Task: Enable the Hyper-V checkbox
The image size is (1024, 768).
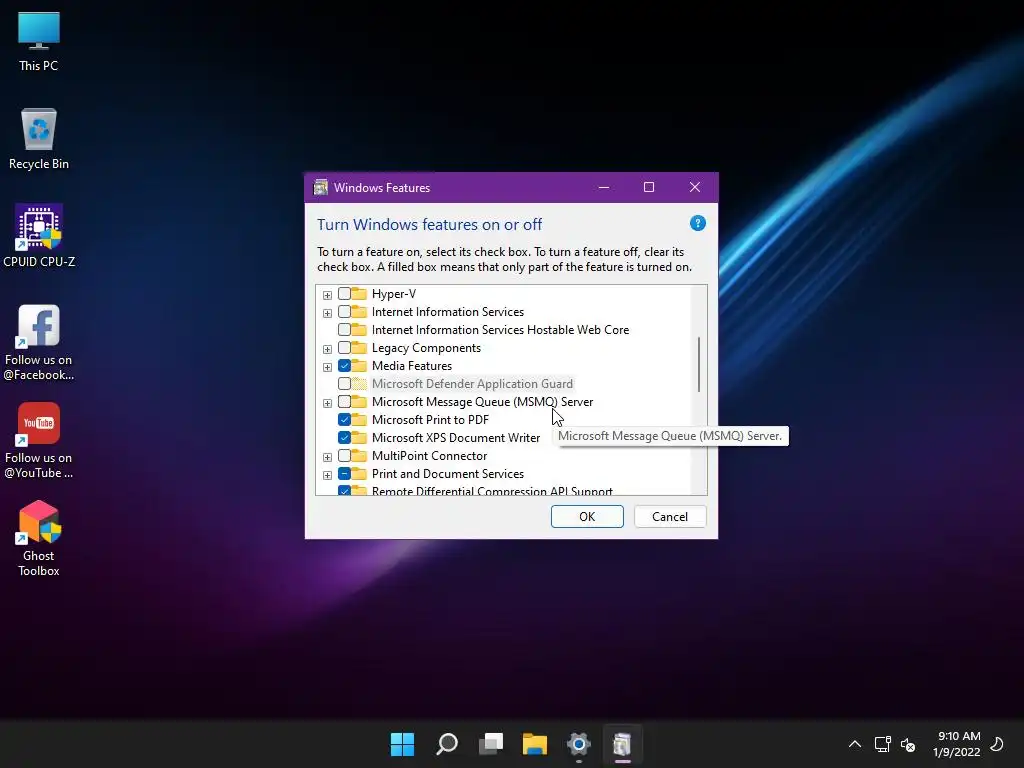Action: (x=344, y=294)
